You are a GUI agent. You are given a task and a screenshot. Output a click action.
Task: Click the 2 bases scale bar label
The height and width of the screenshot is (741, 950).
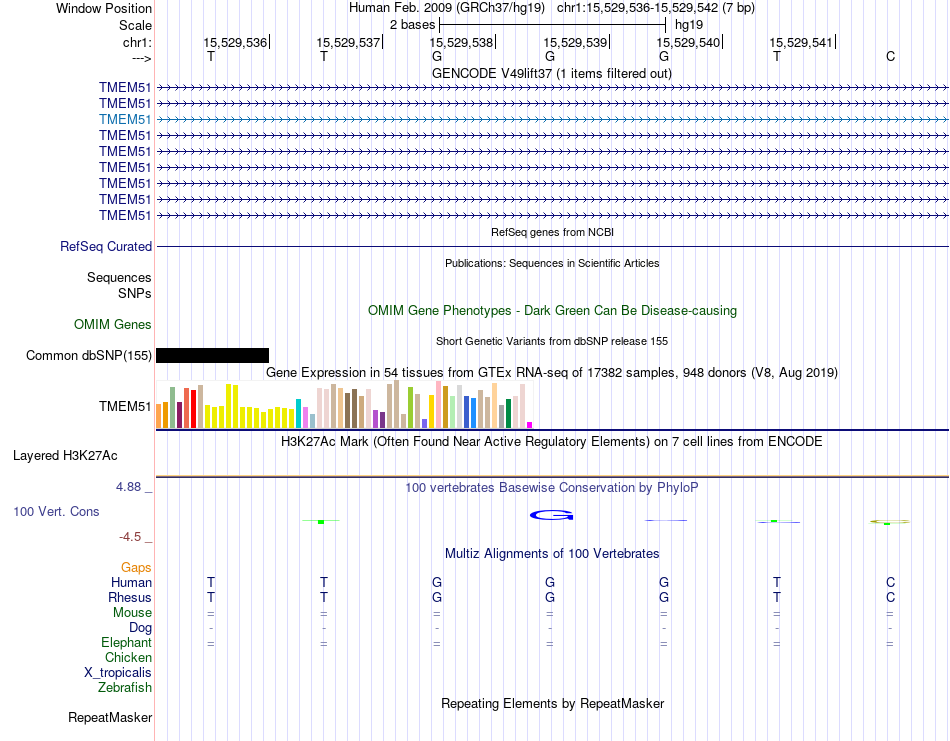click(x=412, y=25)
